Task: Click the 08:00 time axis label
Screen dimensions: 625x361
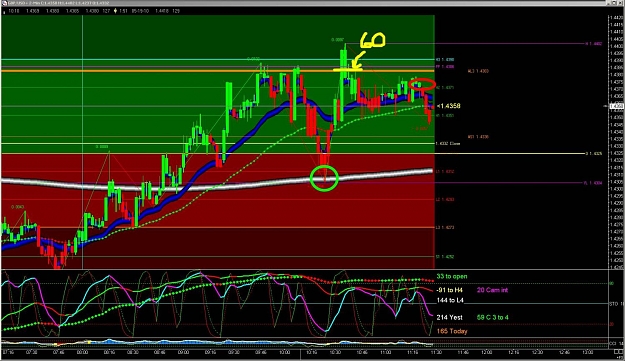Action: click(x=83, y=353)
